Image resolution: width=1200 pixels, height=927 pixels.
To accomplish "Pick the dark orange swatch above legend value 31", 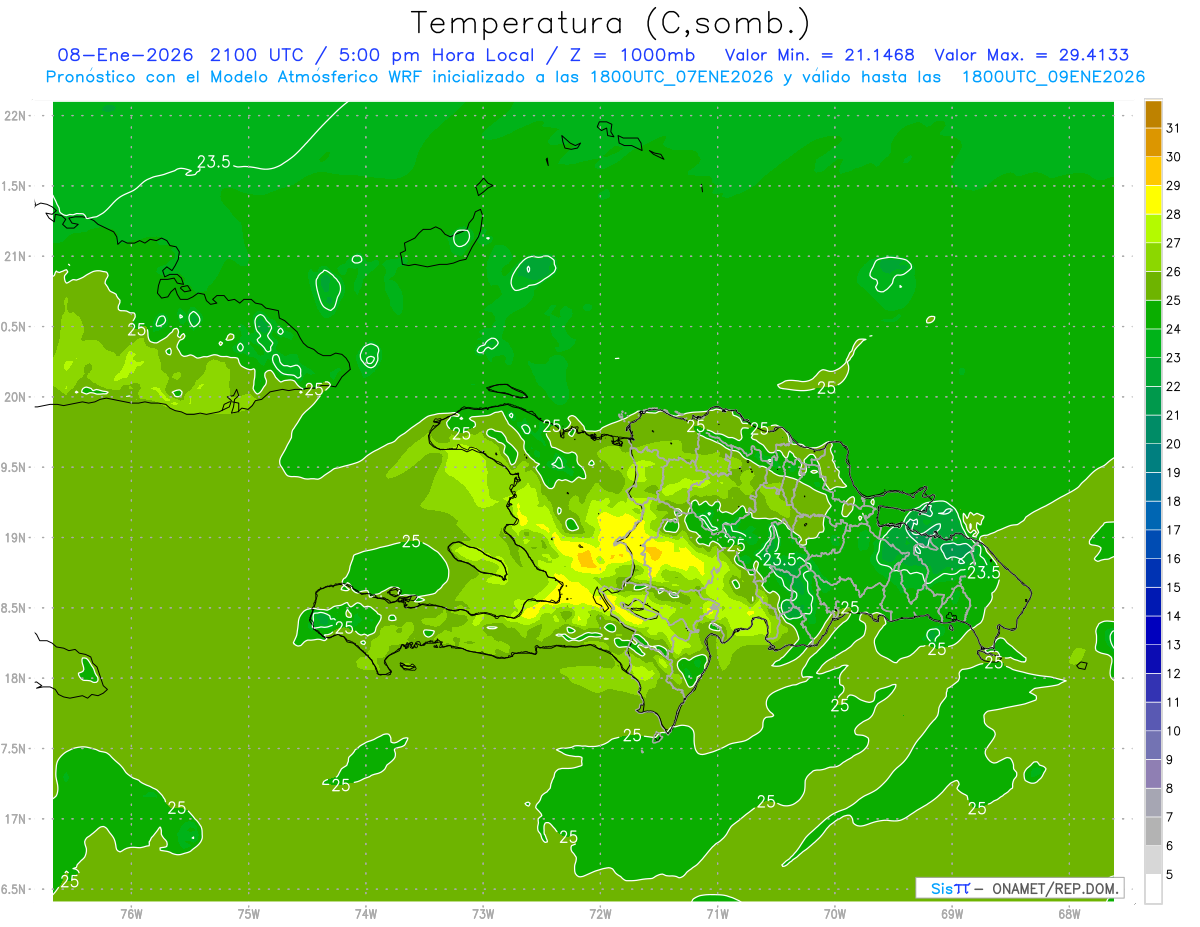I will click(1153, 114).
